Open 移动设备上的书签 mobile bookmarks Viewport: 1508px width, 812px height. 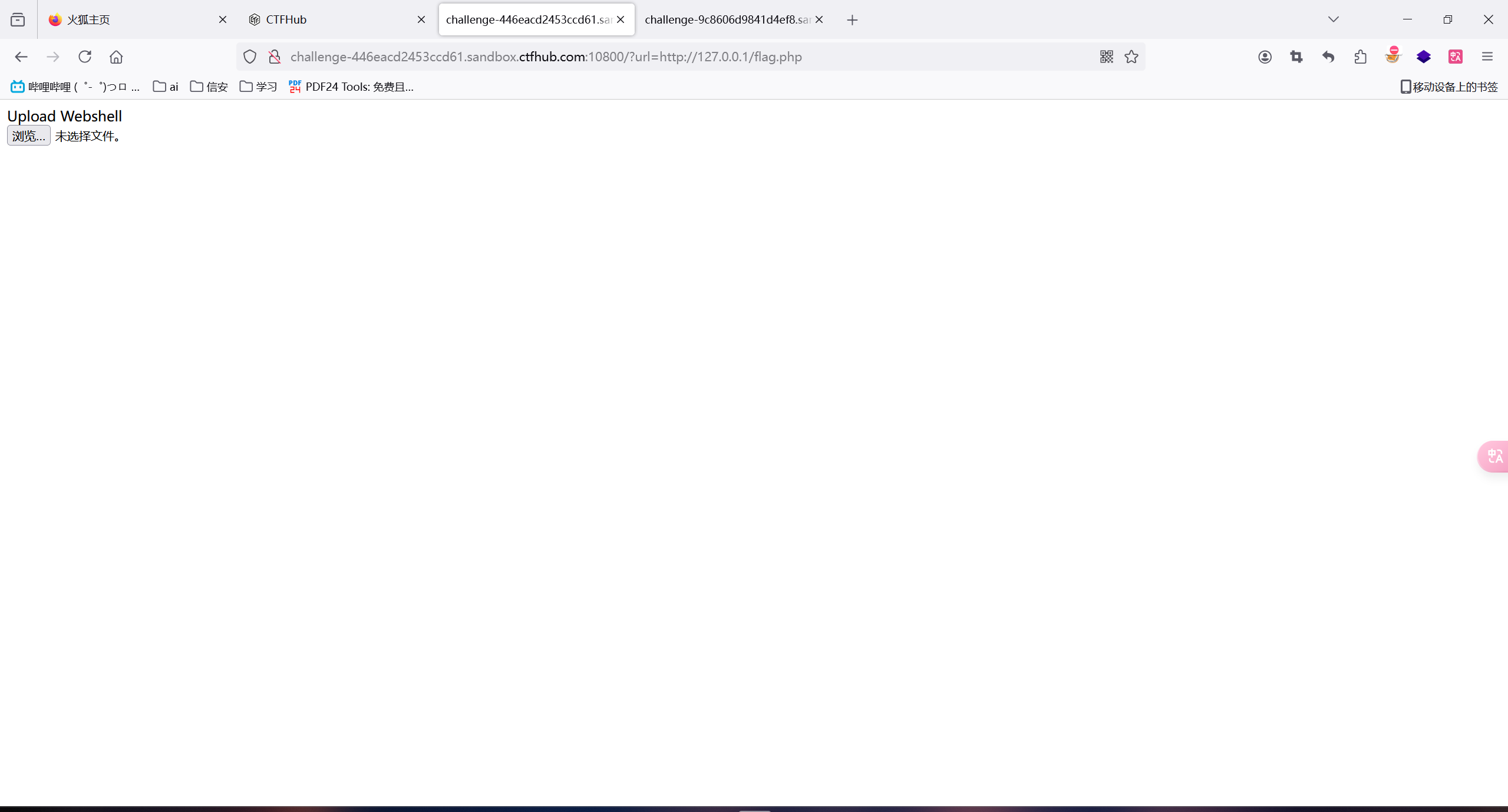click(x=1448, y=87)
